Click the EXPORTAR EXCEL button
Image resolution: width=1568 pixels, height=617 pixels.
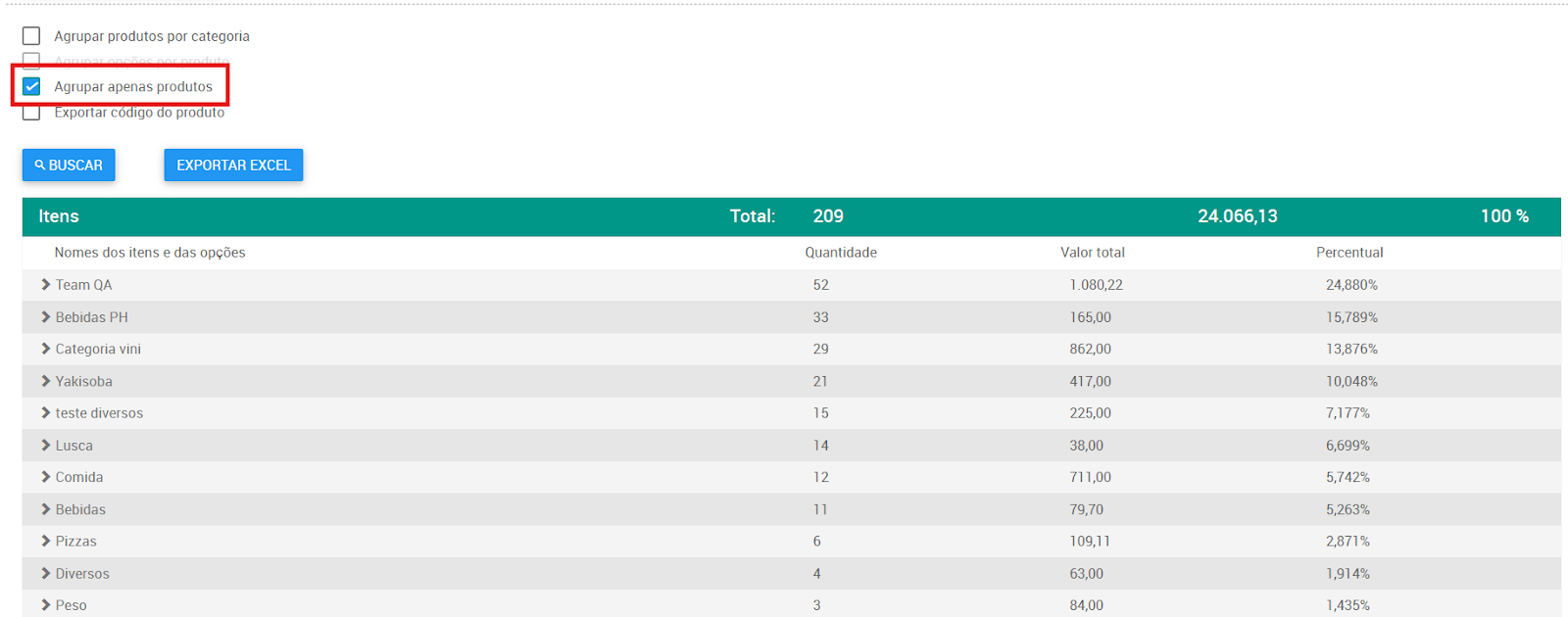pyautogui.click(x=233, y=166)
